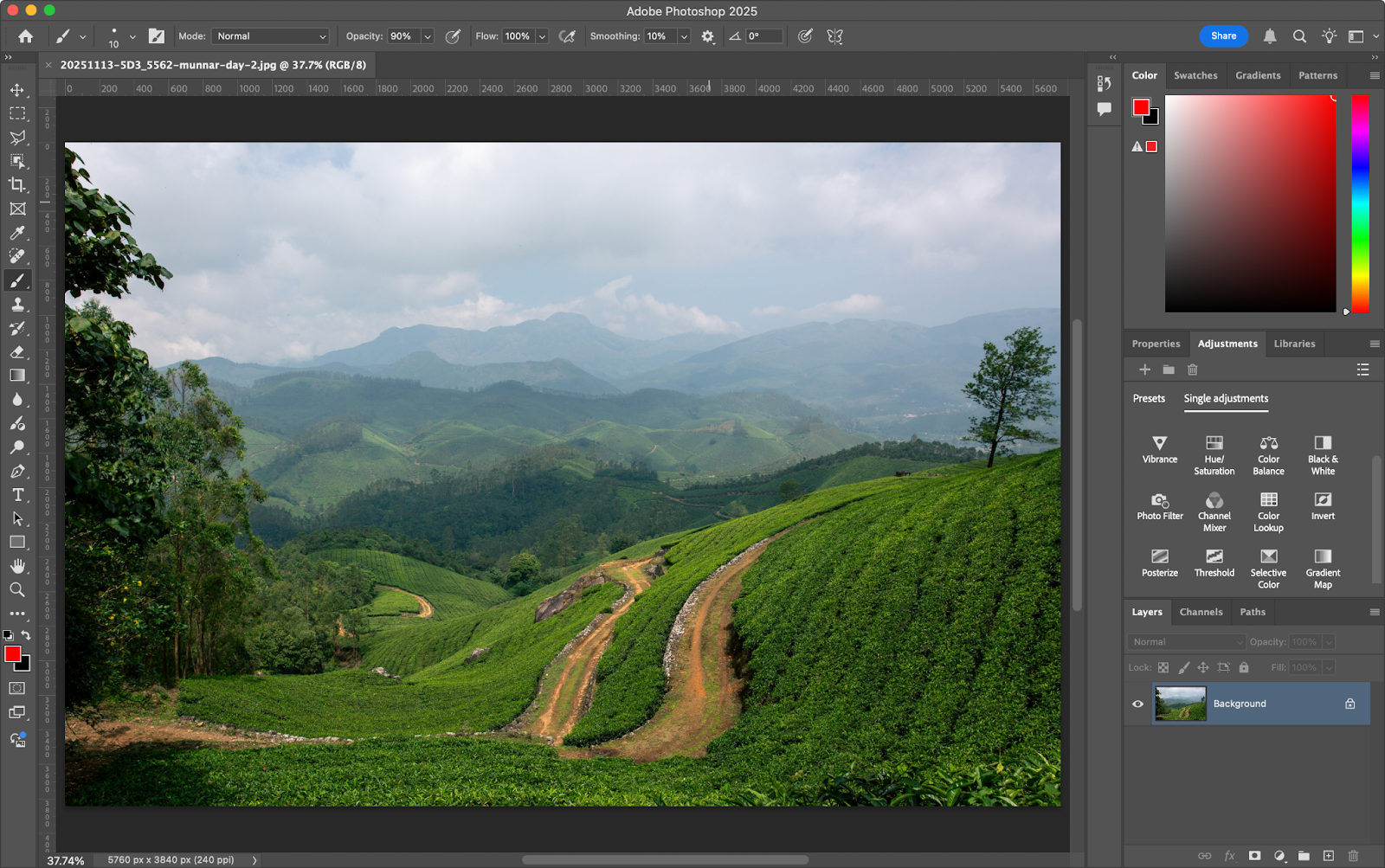Viewport: 1385px width, 868px height.
Task: Enable paint symmetry options
Action: pyautogui.click(x=835, y=36)
